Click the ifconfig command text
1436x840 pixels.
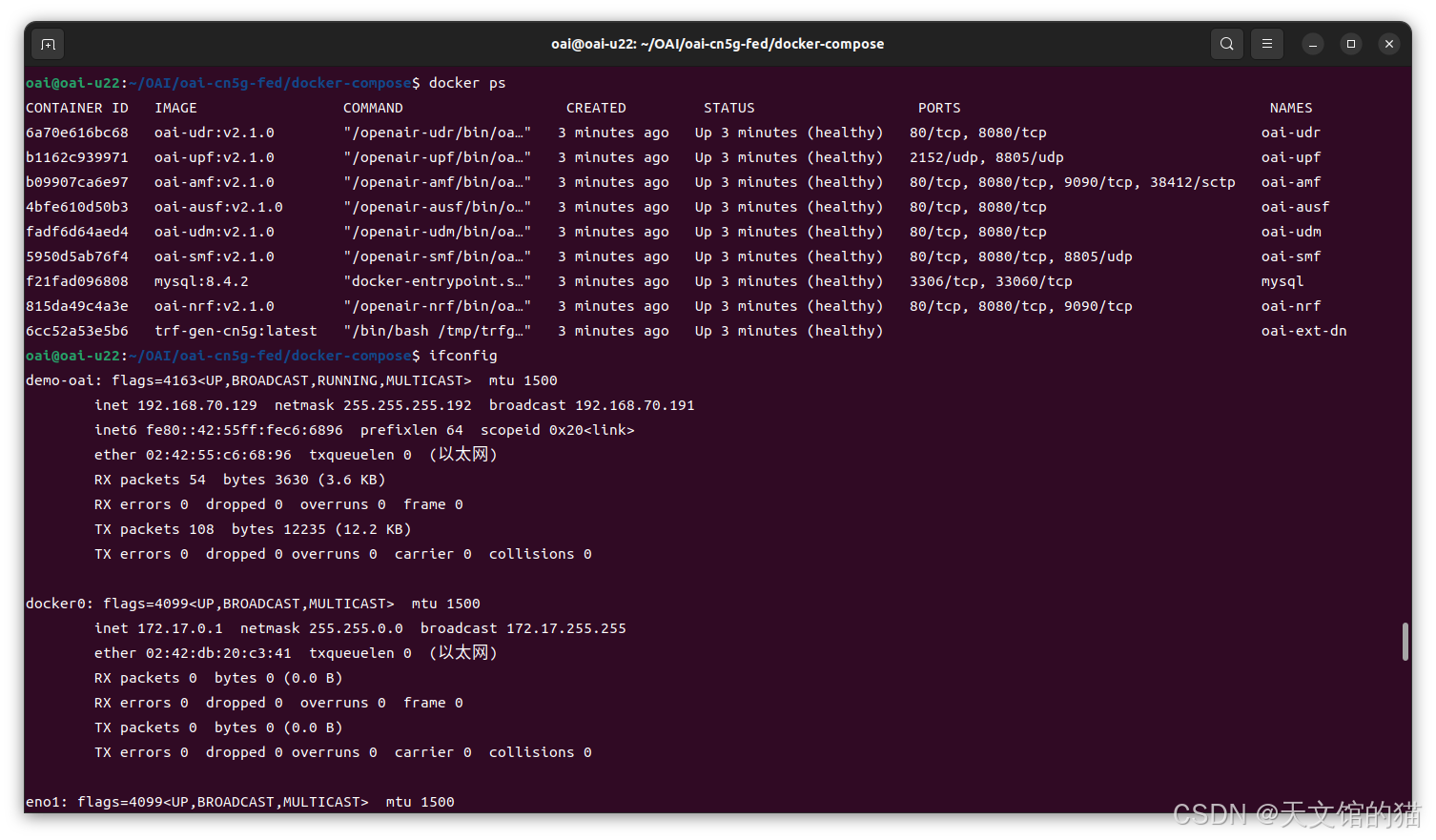[463, 356]
